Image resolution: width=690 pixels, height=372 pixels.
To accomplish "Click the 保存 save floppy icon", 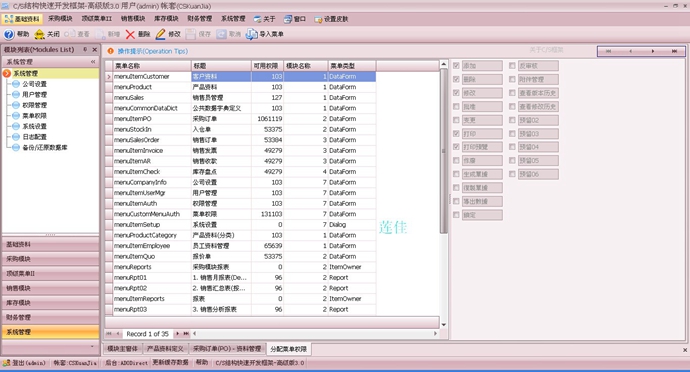I will point(191,34).
